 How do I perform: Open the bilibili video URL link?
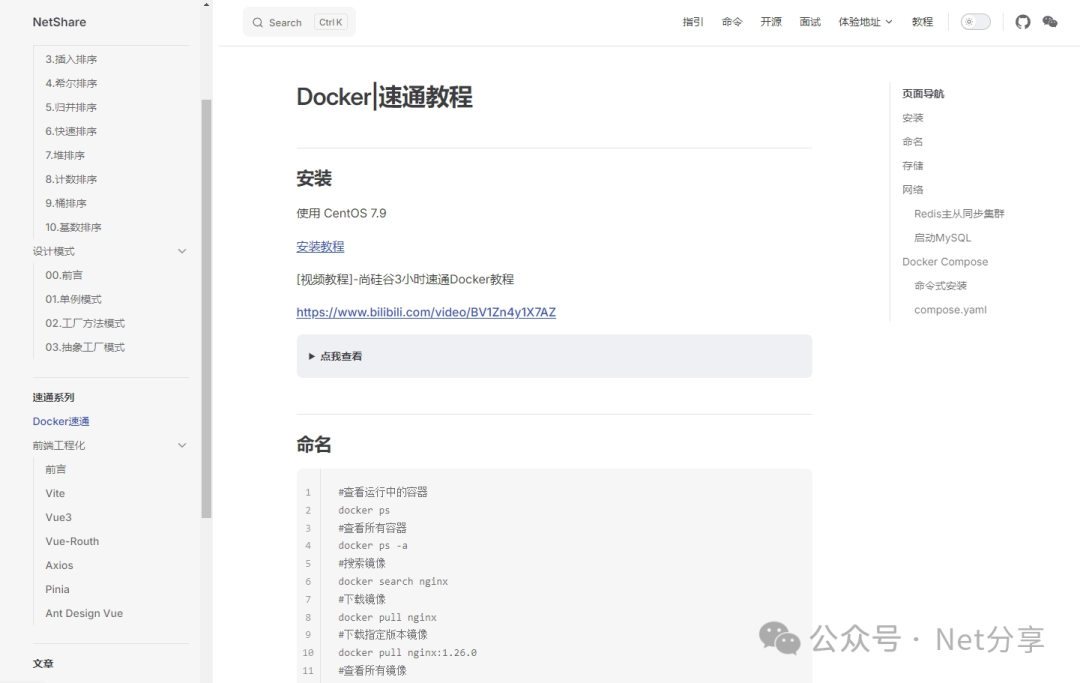pyautogui.click(x=426, y=312)
